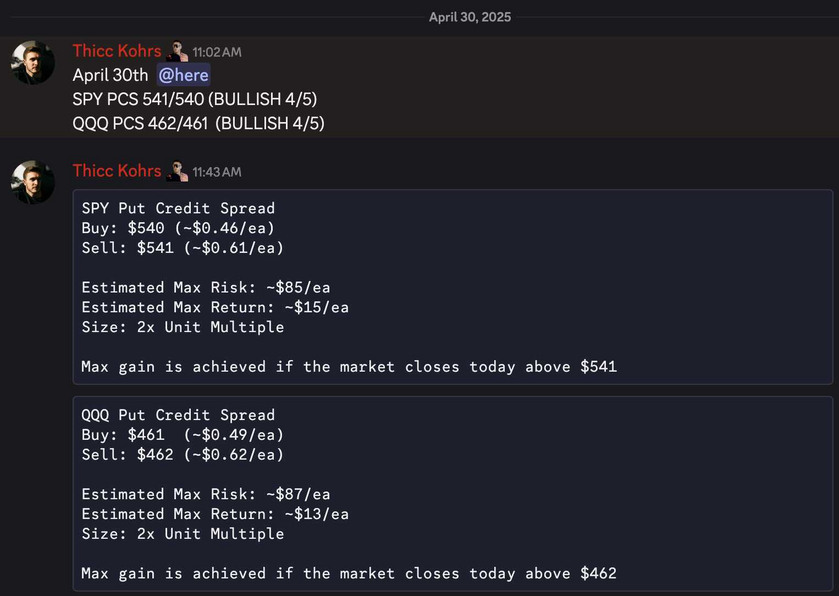Click the Thicc Kohrs username at 11:02 AM
The image size is (839, 596).
[117, 51]
